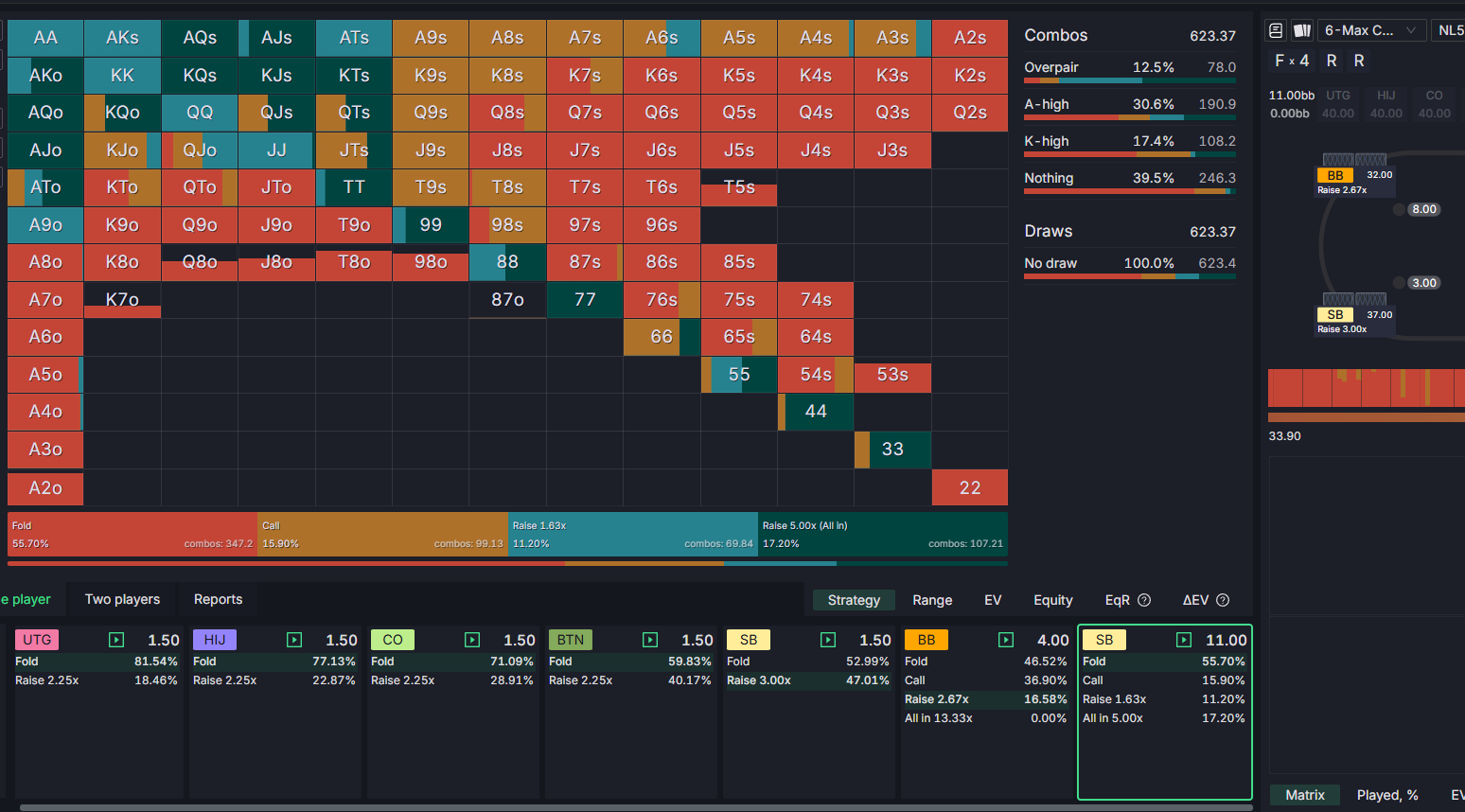Click the play icon in BB panel
The image size is (1465, 812).
pos(1006,640)
